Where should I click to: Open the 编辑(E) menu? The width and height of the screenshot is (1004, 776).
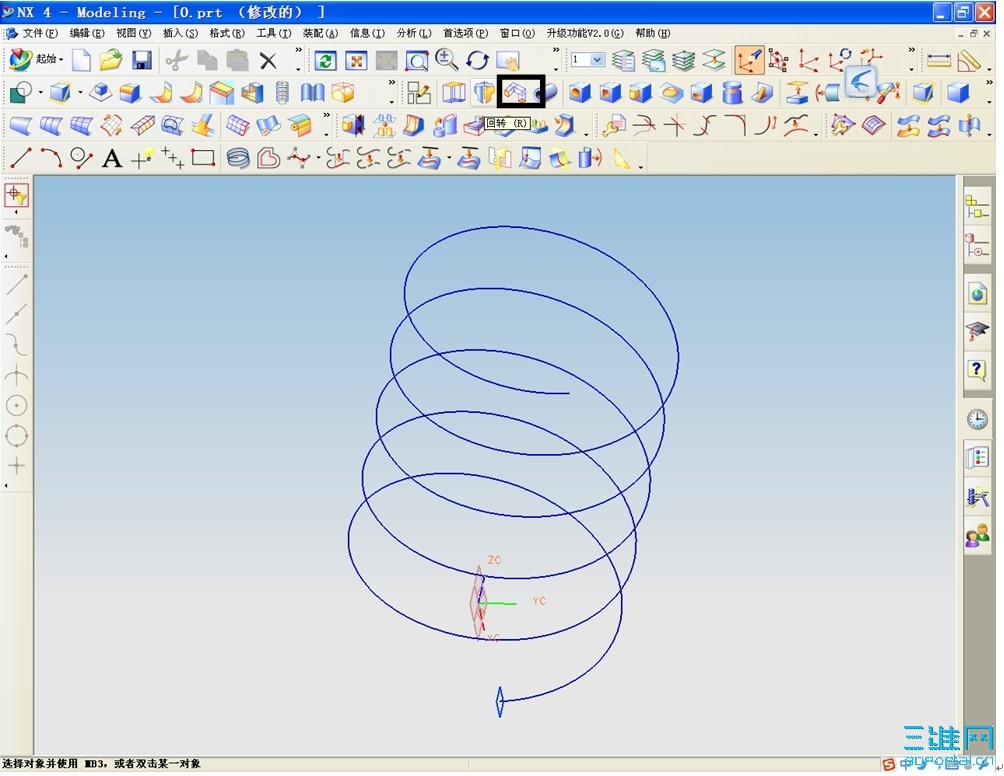coord(86,33)
